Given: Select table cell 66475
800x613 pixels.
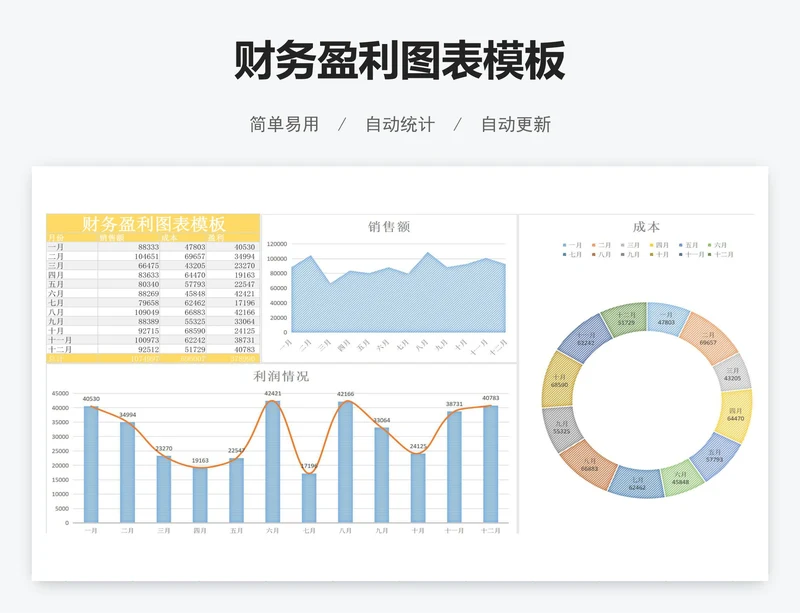Looking at the screenshot, I should (148, 265).
